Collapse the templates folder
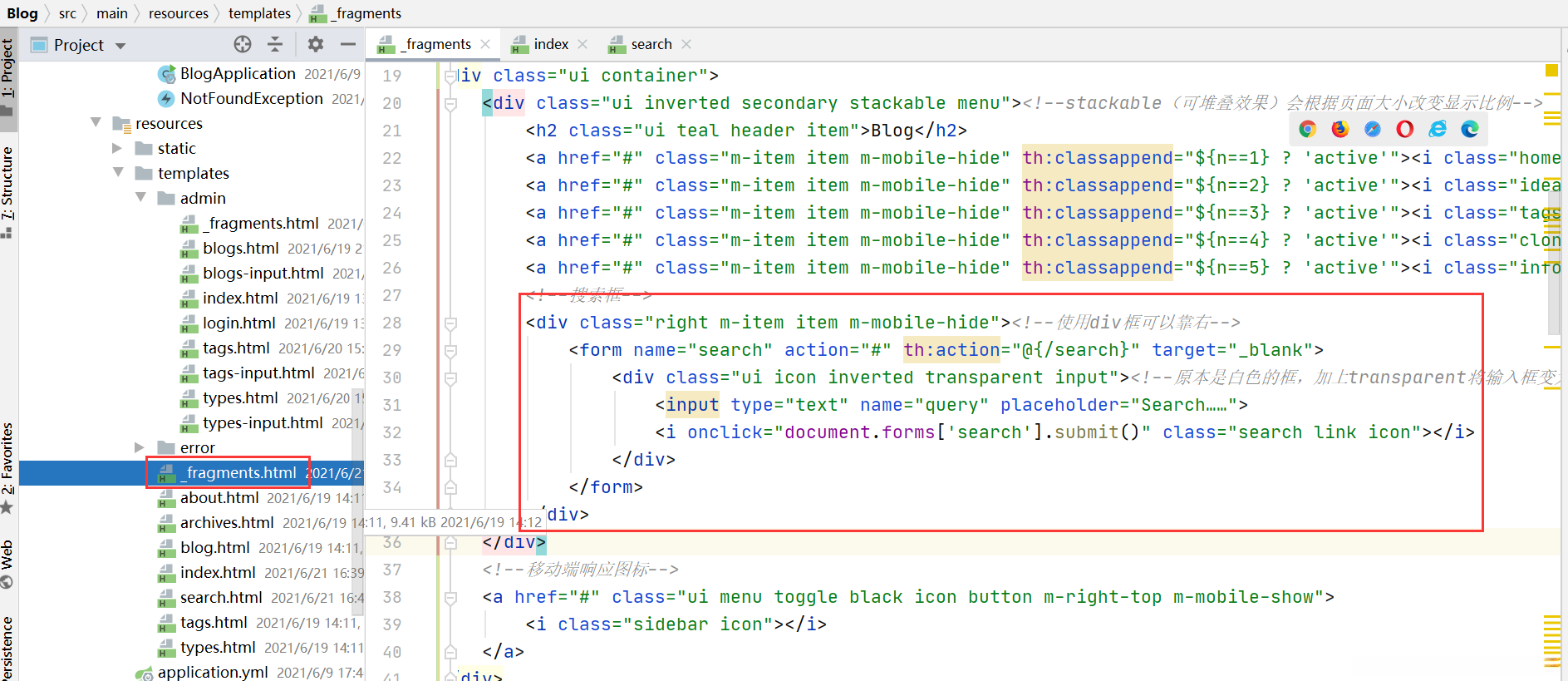Viewport: 1568px width, 681px height. pos(118,172)
